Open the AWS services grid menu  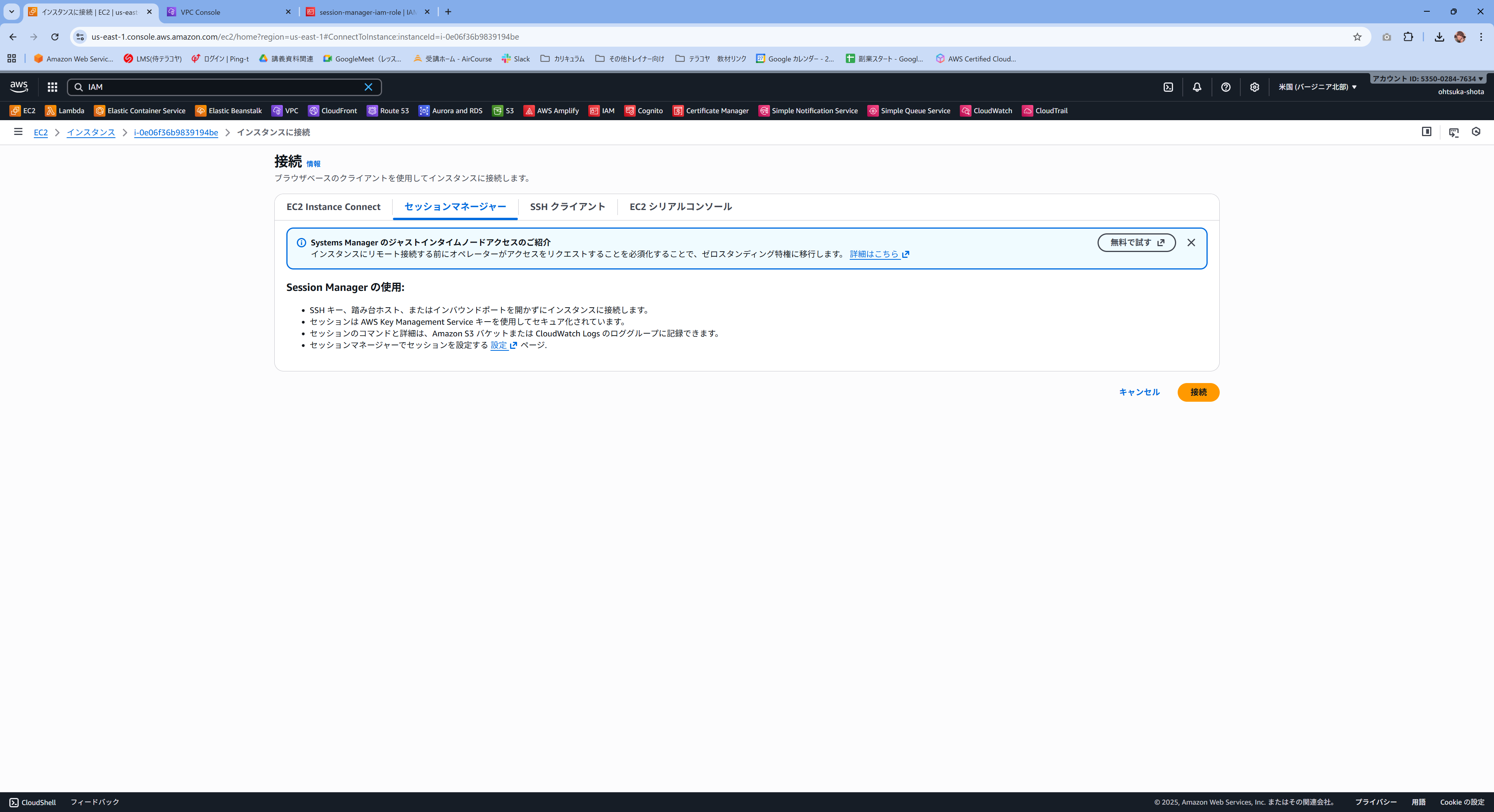pos(52,87)
